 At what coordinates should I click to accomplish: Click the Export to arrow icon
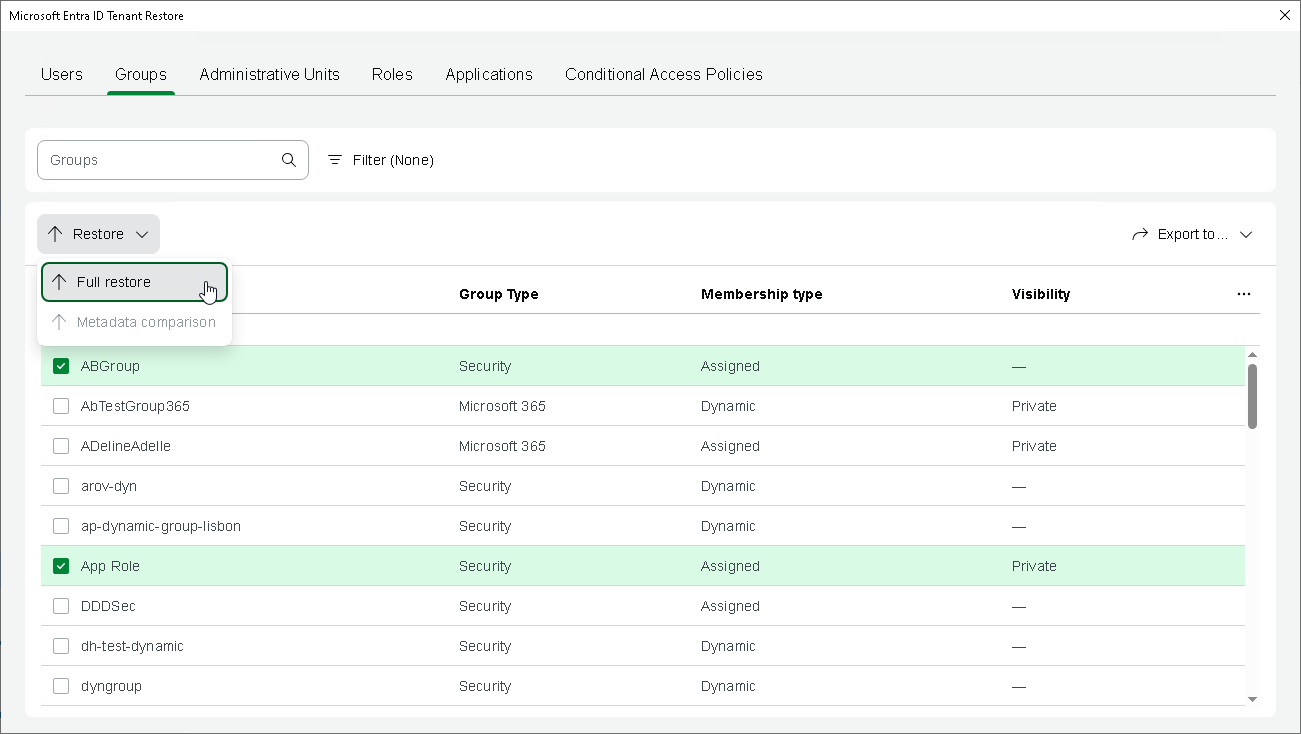[x=1140, y=234]
